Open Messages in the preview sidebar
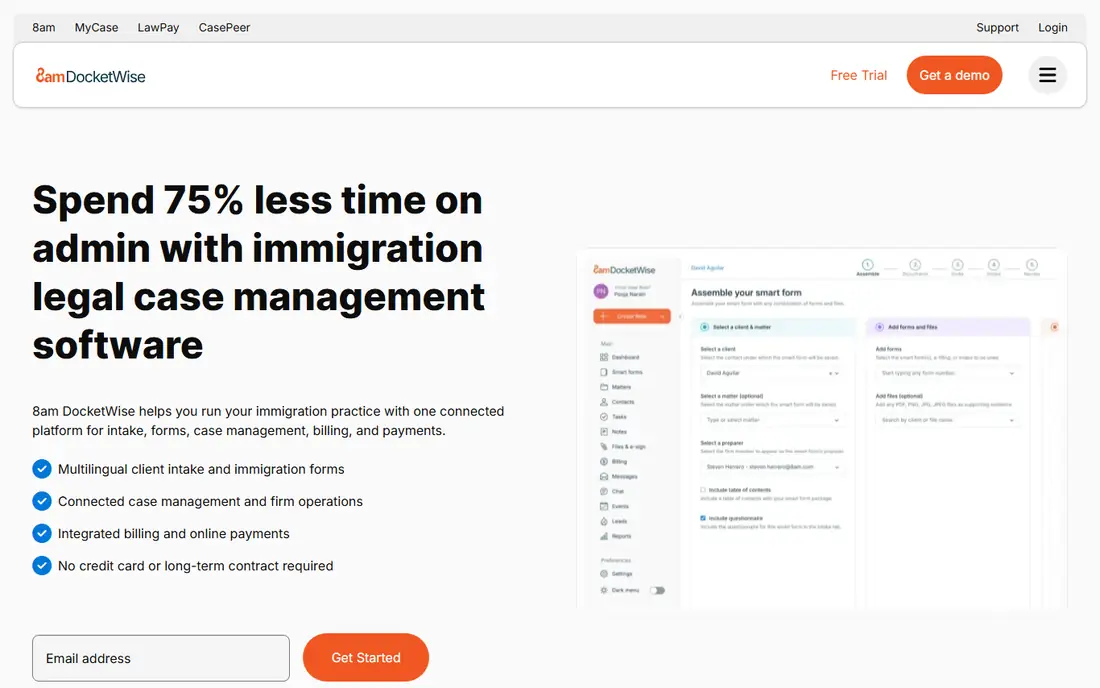Image resolution: width=1100 pixels, height=688 pixels. [619, 476]
